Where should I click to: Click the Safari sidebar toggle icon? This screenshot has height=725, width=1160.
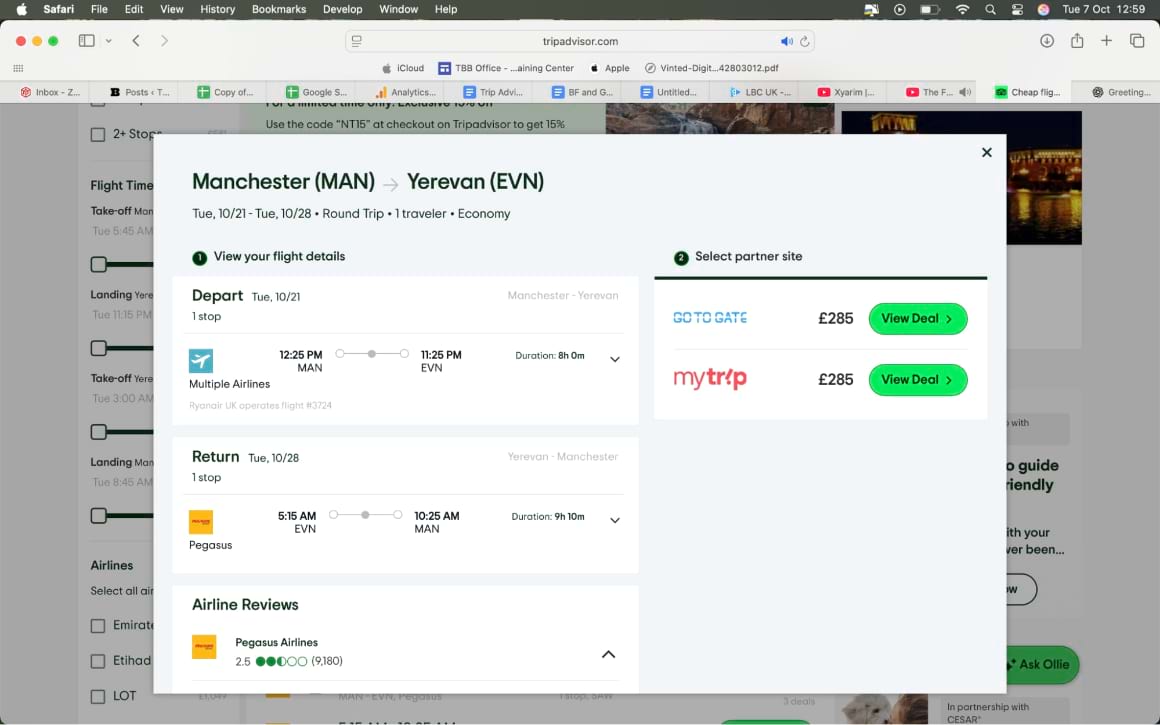click(x=87, y=41)
